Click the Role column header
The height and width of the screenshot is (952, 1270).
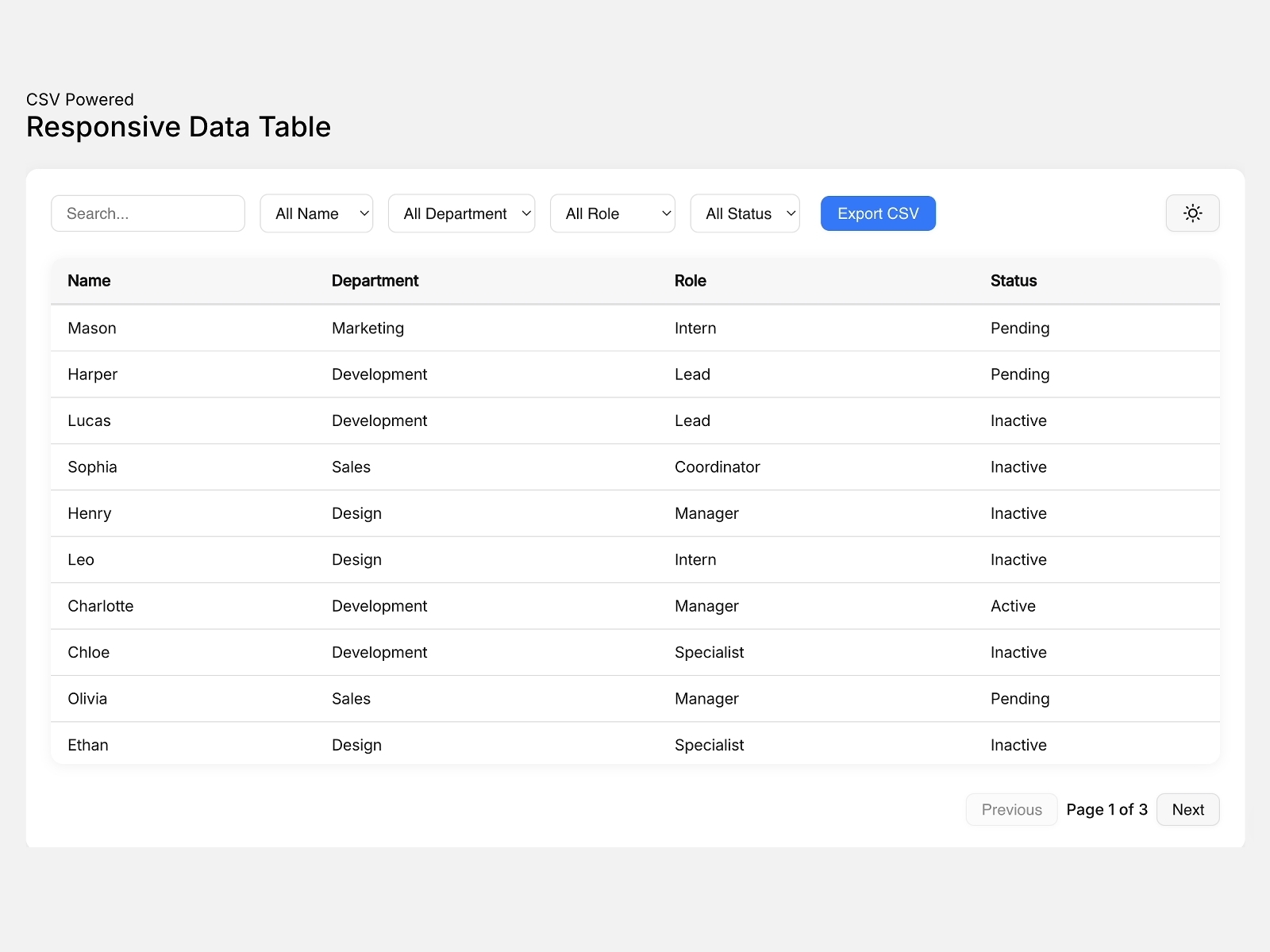click(x=690, y=281)
